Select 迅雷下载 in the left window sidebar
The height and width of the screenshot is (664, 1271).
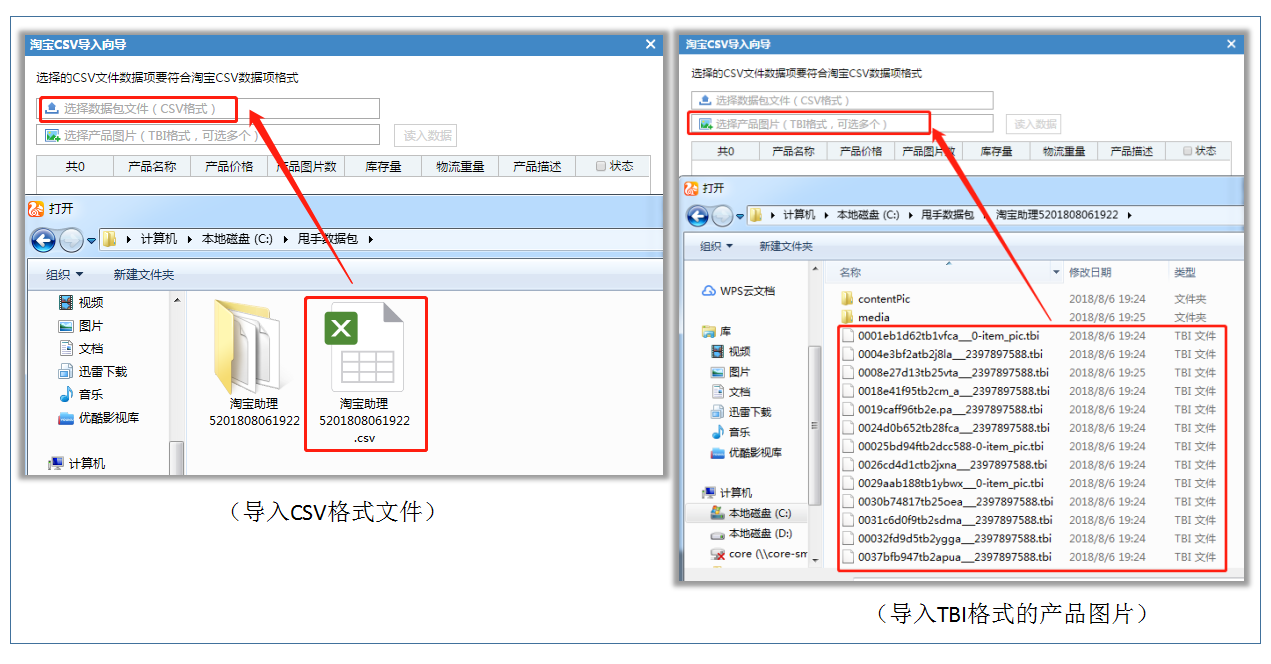click(92, 371)
